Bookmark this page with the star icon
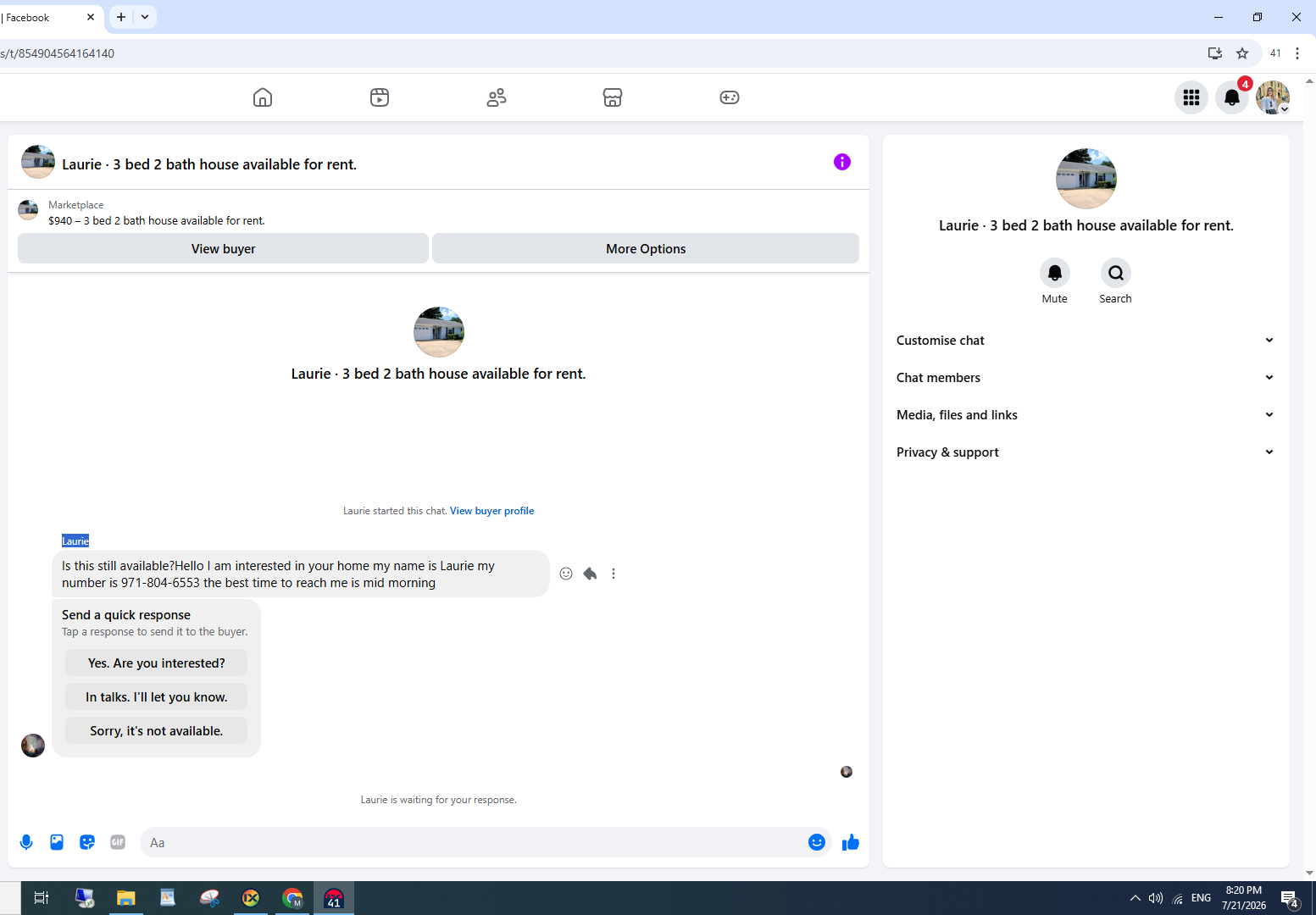This screenshot has height=915, width=1316. 1242,53
